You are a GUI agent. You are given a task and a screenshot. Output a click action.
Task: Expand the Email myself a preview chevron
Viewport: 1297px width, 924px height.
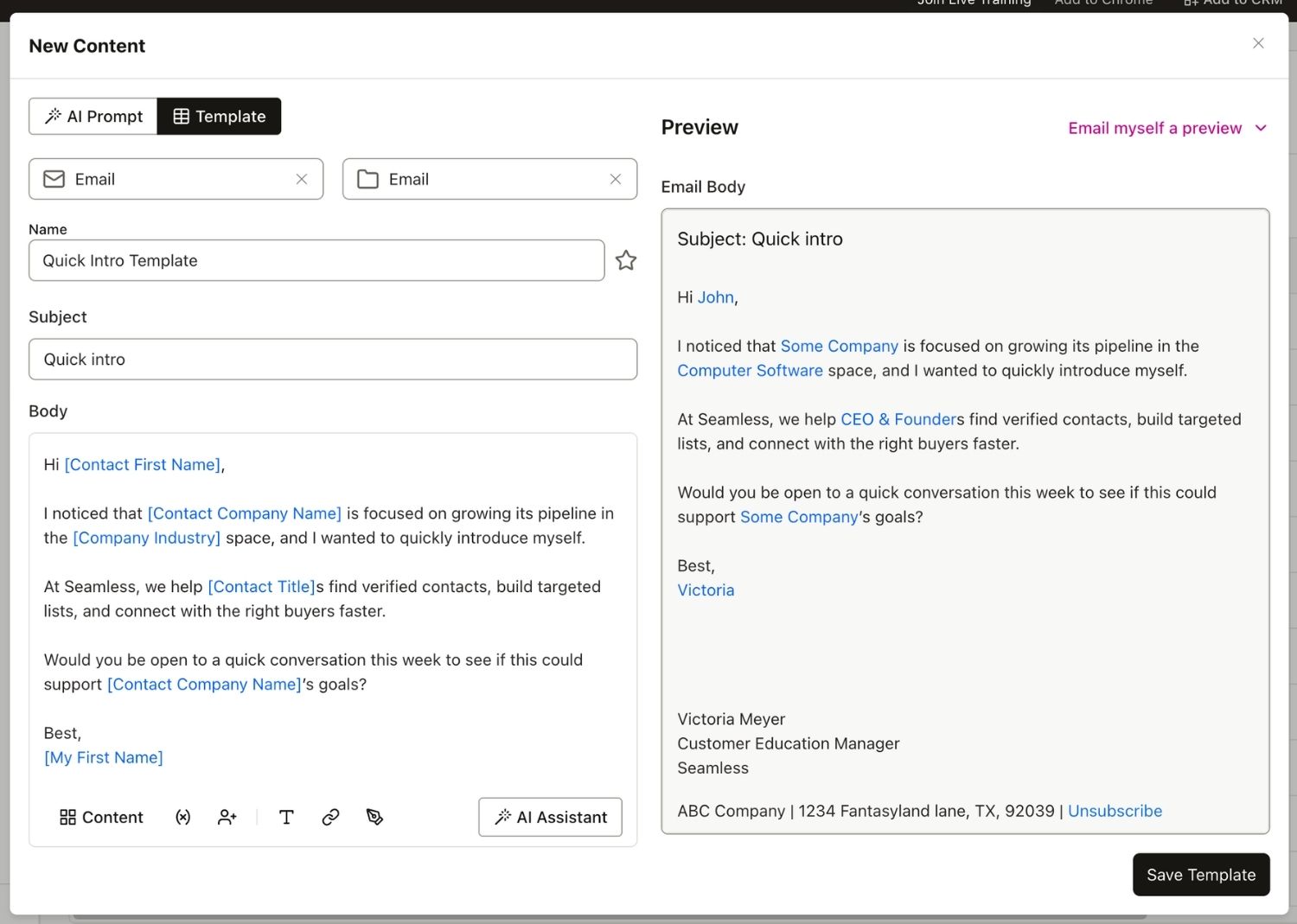1261,128
